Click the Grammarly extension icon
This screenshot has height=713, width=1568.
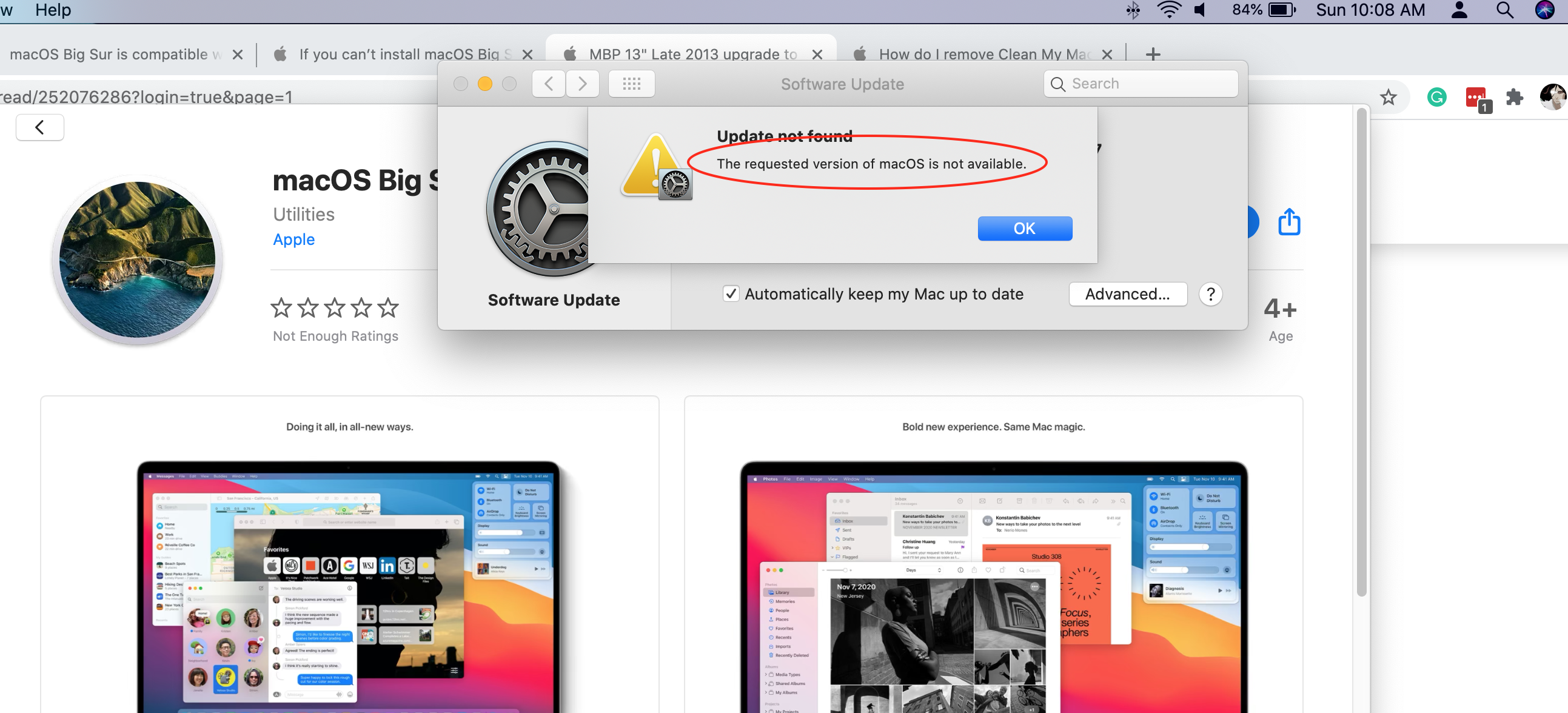(1436, 98)
